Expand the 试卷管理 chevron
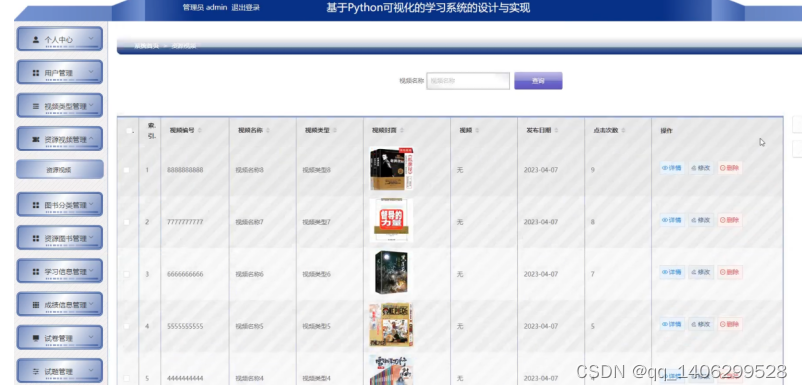Viewport: 802px width, 391px height. point(91,337)
